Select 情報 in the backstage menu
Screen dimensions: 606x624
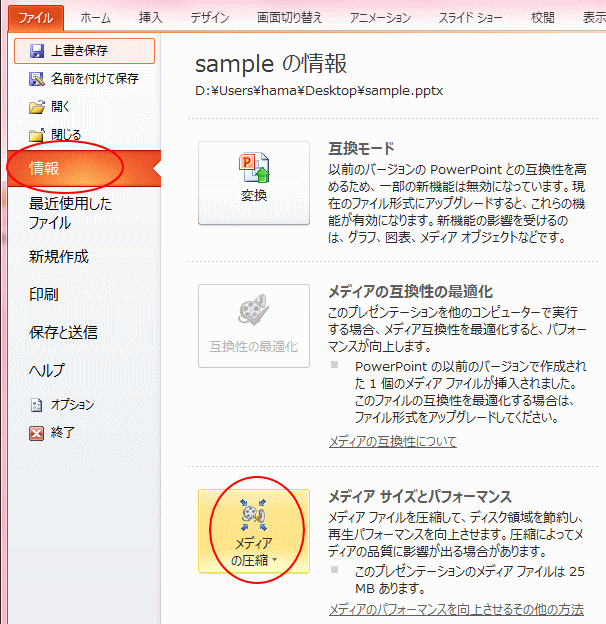84,168
